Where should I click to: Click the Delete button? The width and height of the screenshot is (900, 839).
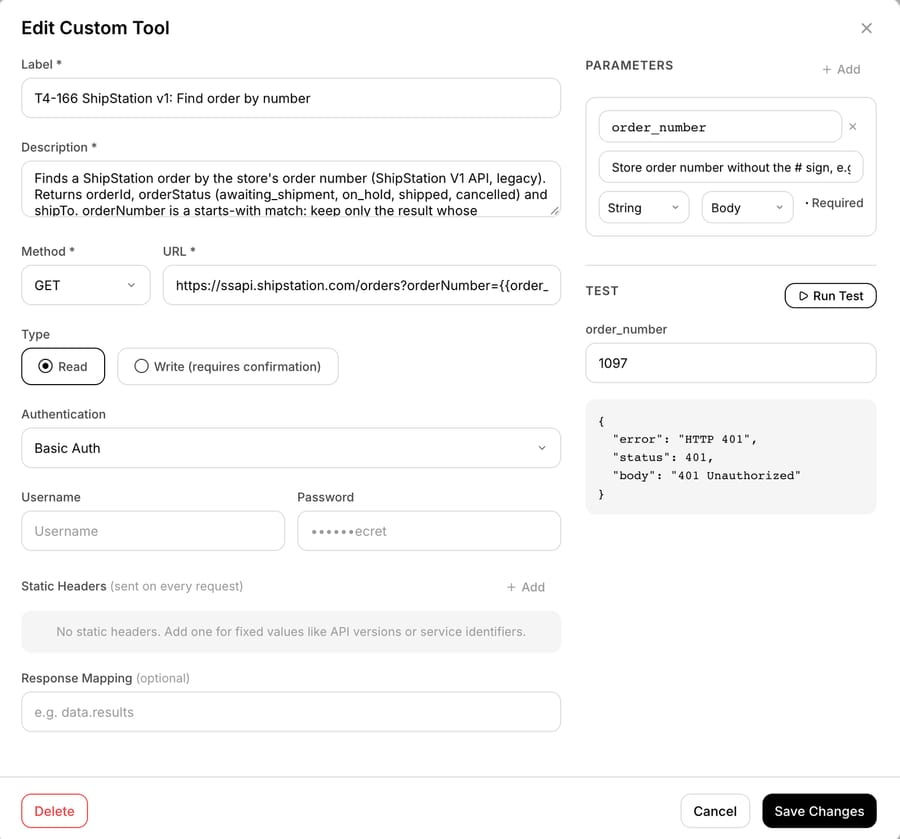55,811
